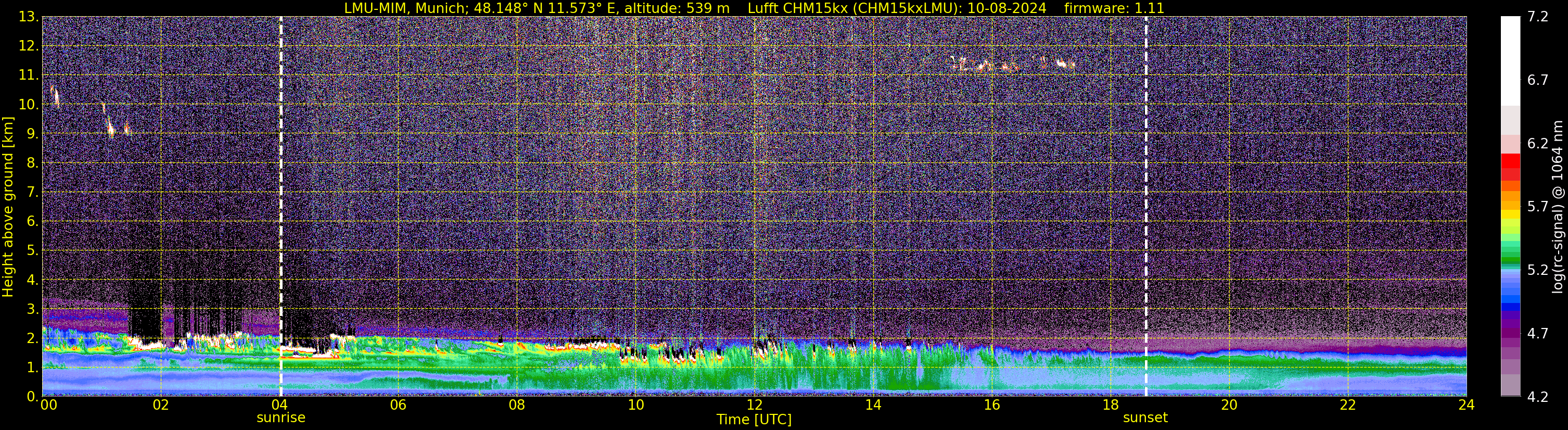Click time axis tick '14'

pyautogui.click(x=873, y=405)
